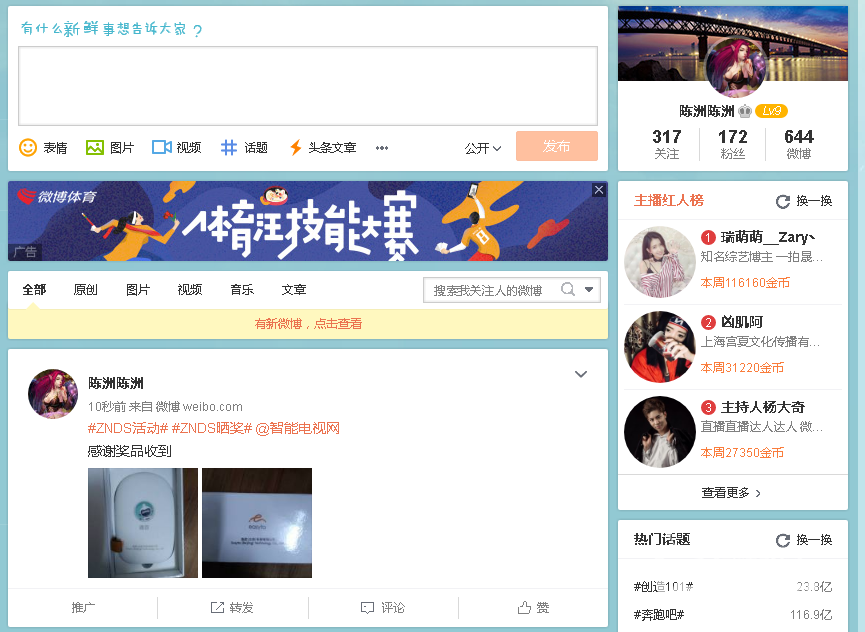Focus the weibo compose text box
Screen dimensions: 865x632
(308, 86)
